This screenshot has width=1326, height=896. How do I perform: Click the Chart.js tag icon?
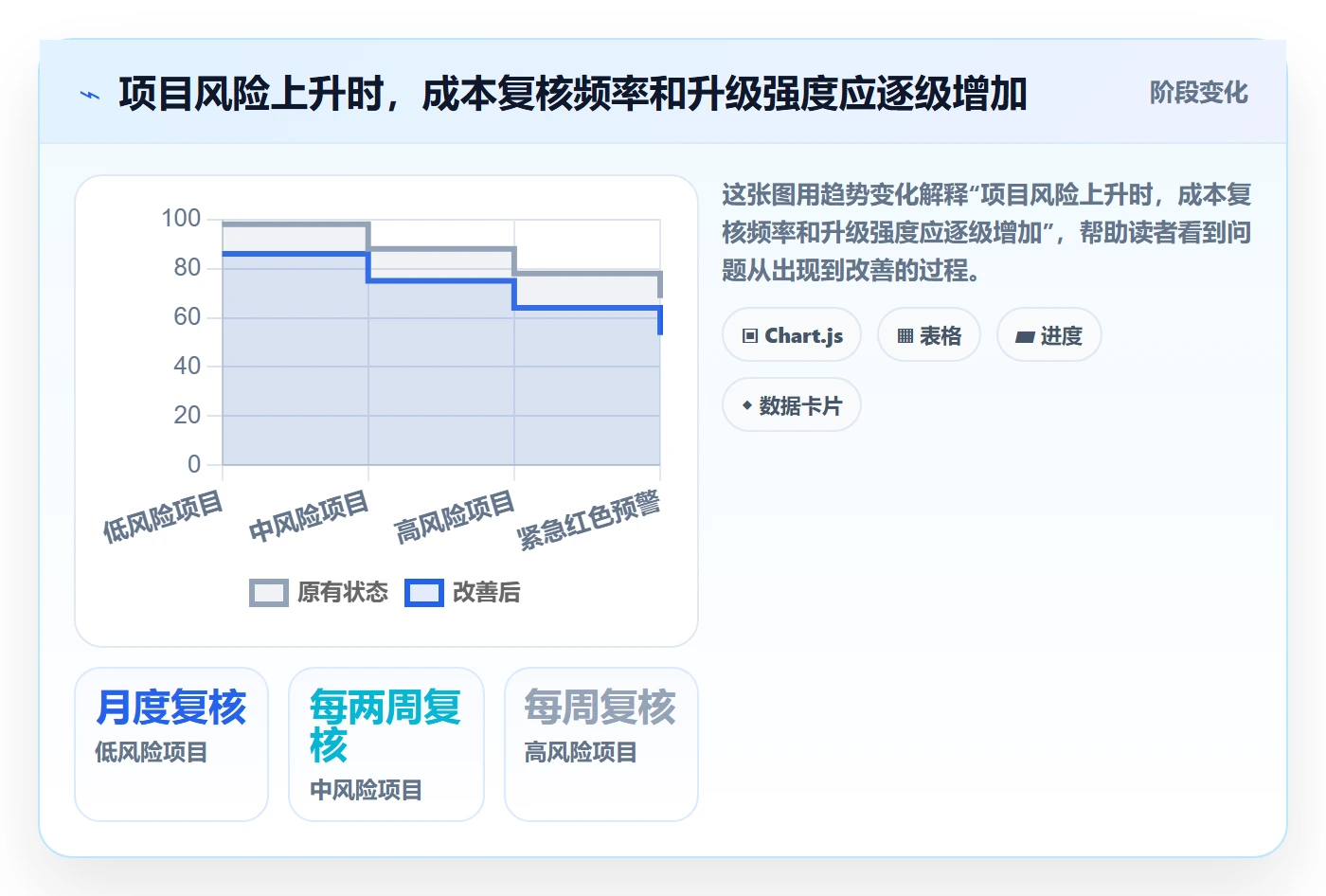[750, 335]
